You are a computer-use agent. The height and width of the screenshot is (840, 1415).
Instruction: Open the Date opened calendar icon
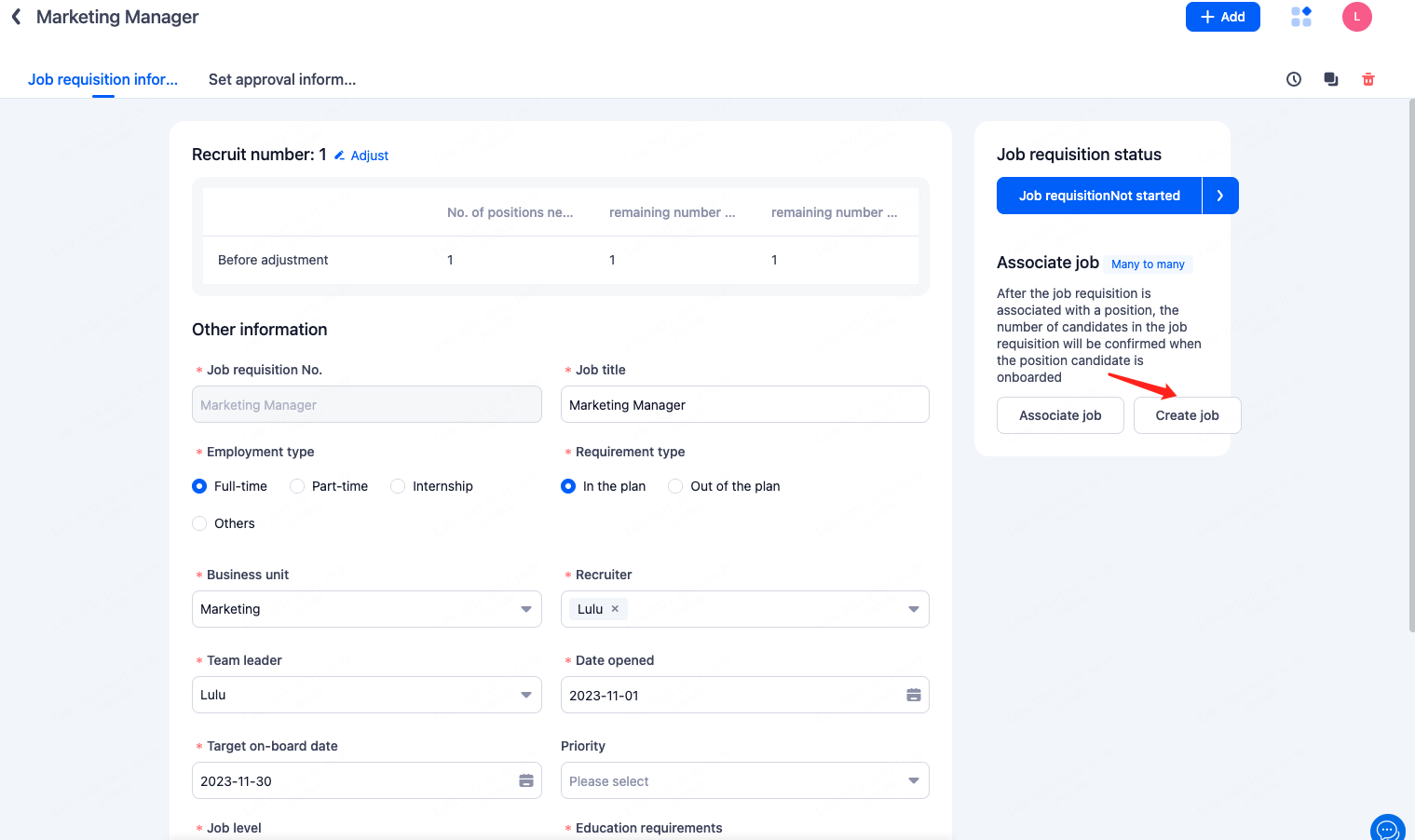[x=913, y=696]
